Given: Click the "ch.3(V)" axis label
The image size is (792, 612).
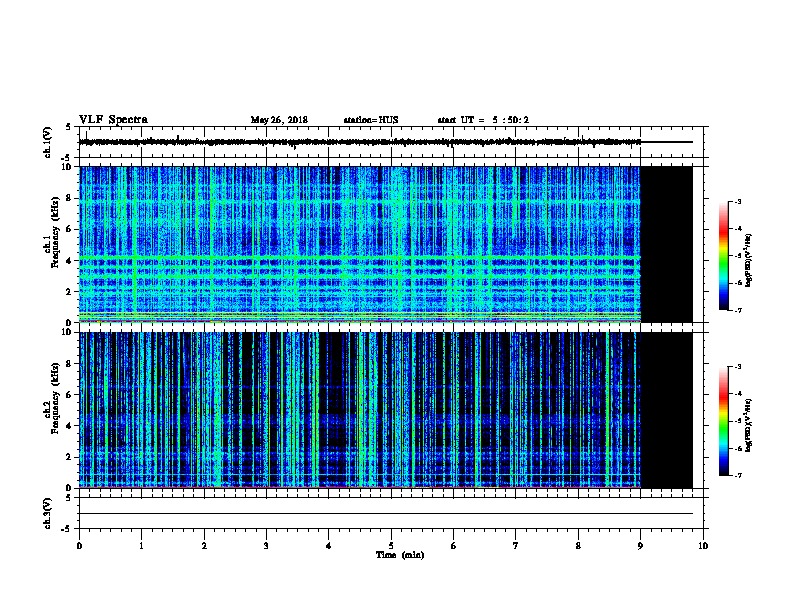Looking at the screenshot, I should (x=47, y=513).
